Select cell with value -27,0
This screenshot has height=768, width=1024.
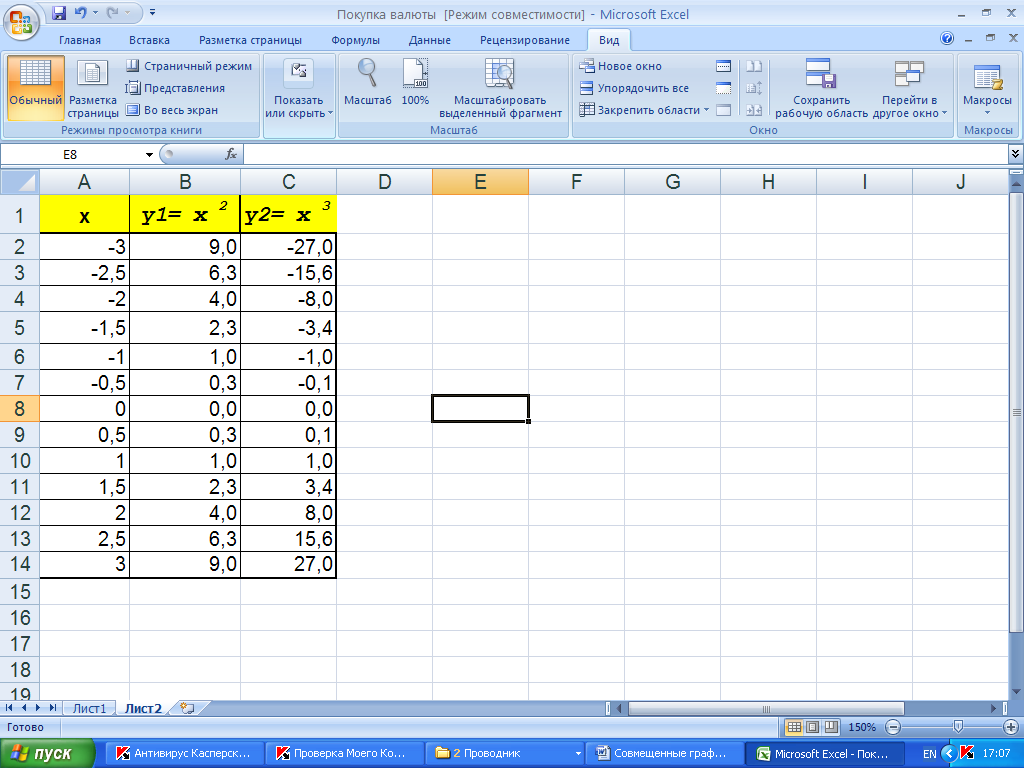(288, 247)
